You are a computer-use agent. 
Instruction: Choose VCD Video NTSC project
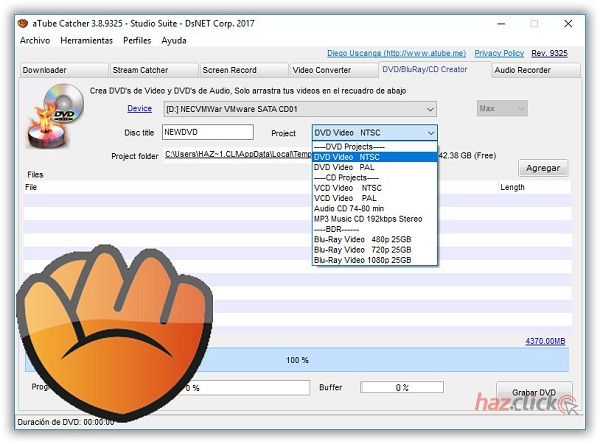pos(375,188)
